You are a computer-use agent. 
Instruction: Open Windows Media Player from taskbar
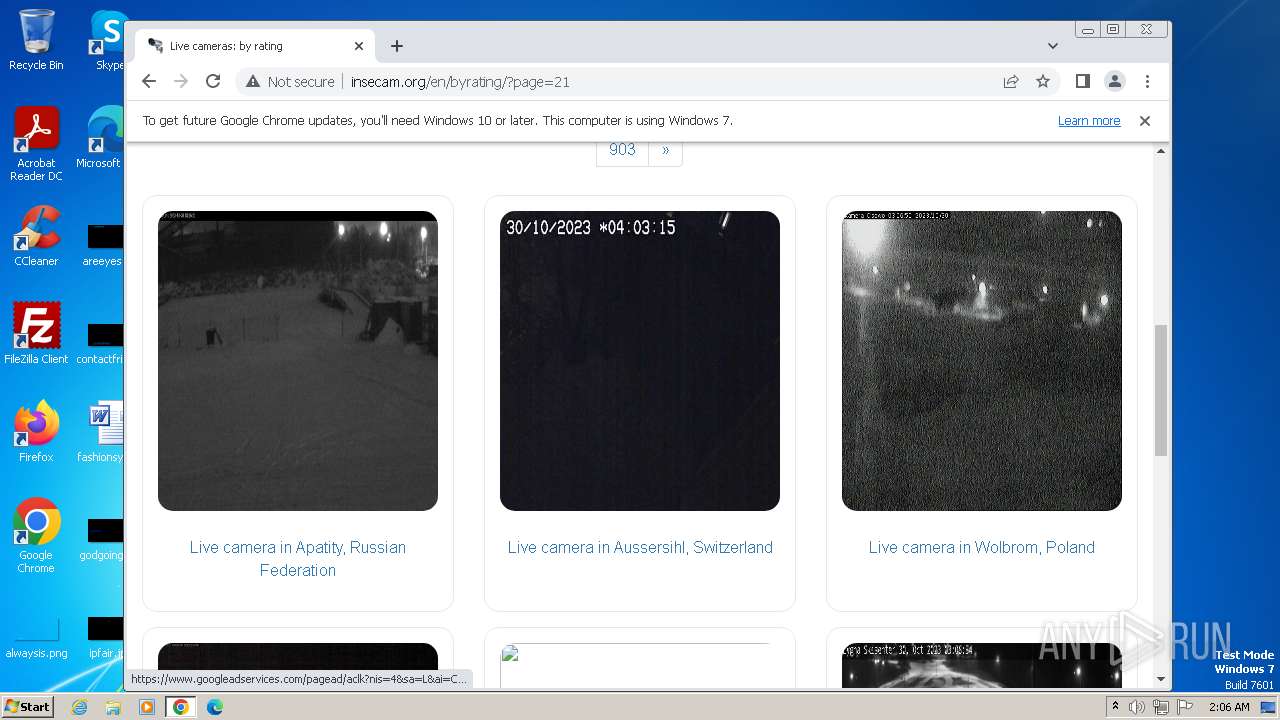click(147, 707)
